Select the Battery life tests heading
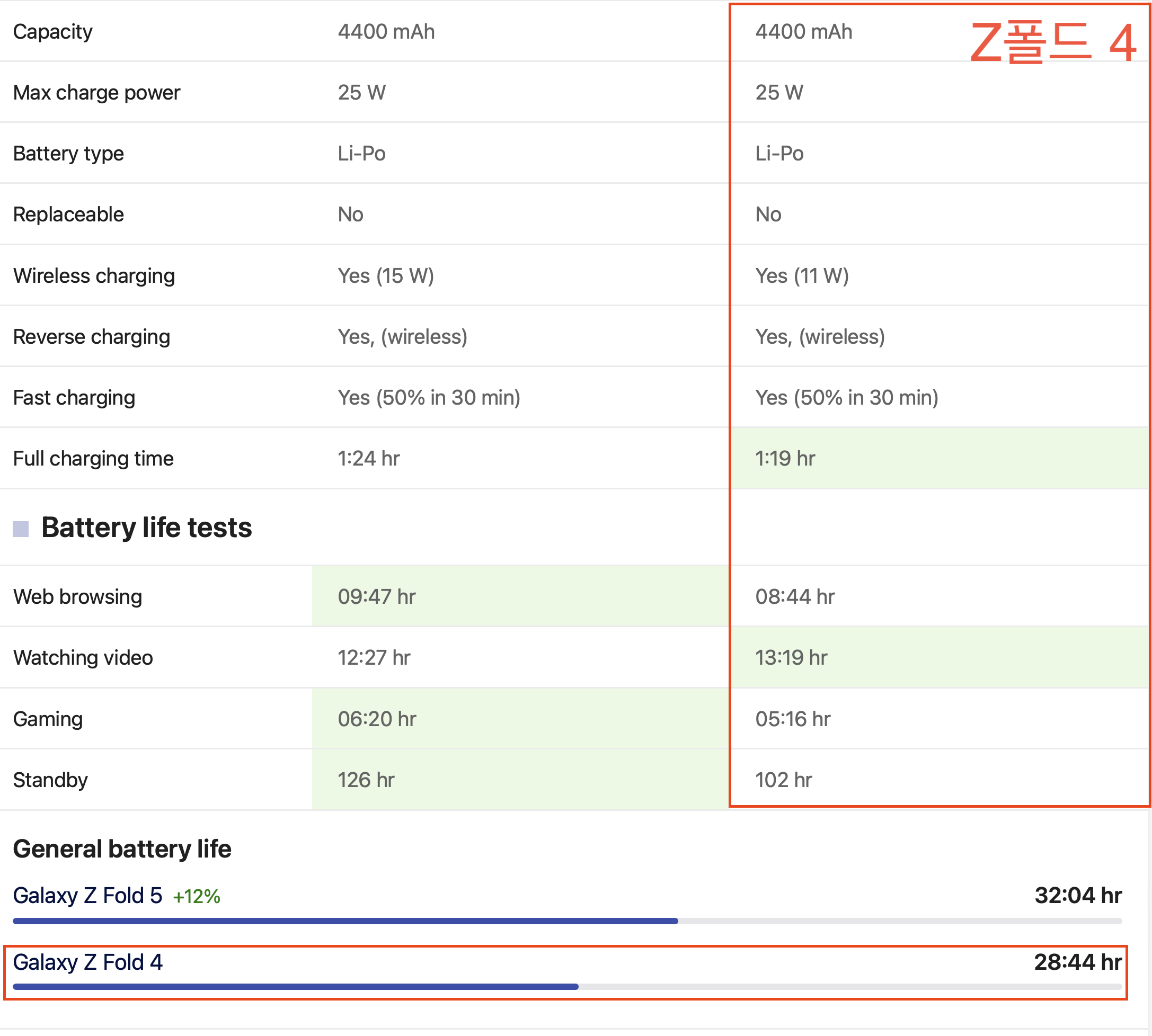Viewport: 1152px width, 1036px height. [x=146, y=527]
